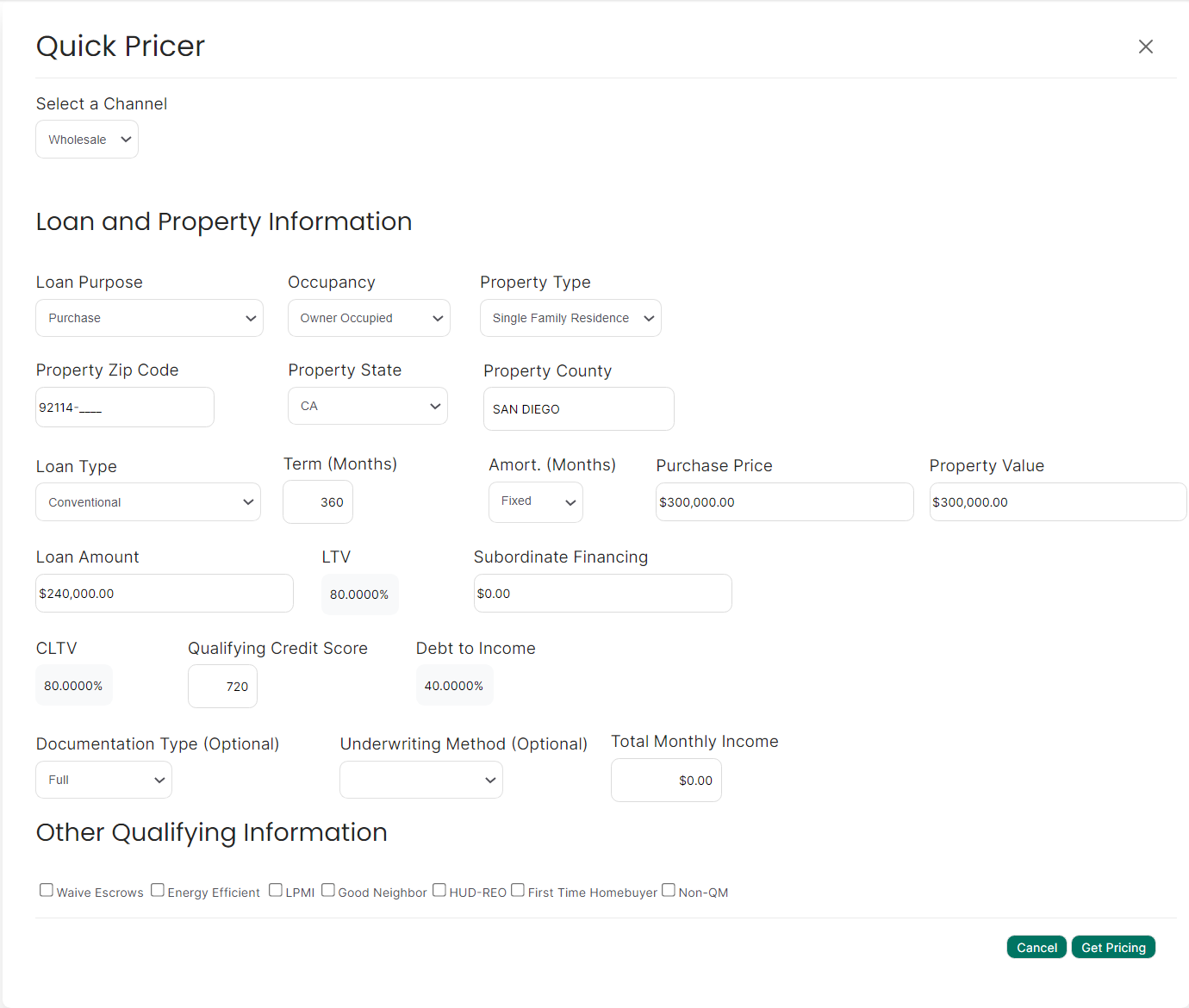Close the Quick Pricer dialog
1189x1008 pixels.
point(1145,47)
